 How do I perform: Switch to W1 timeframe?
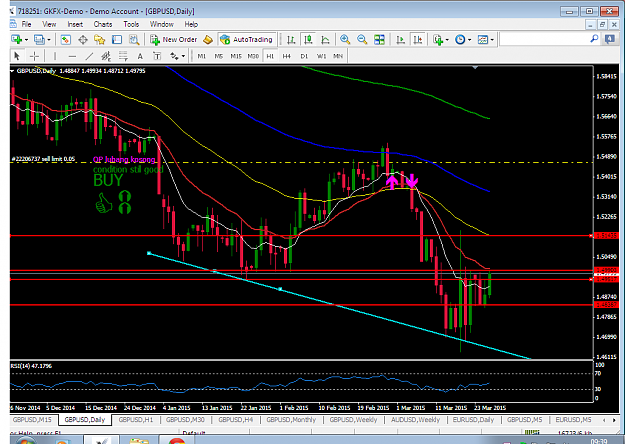321,56
